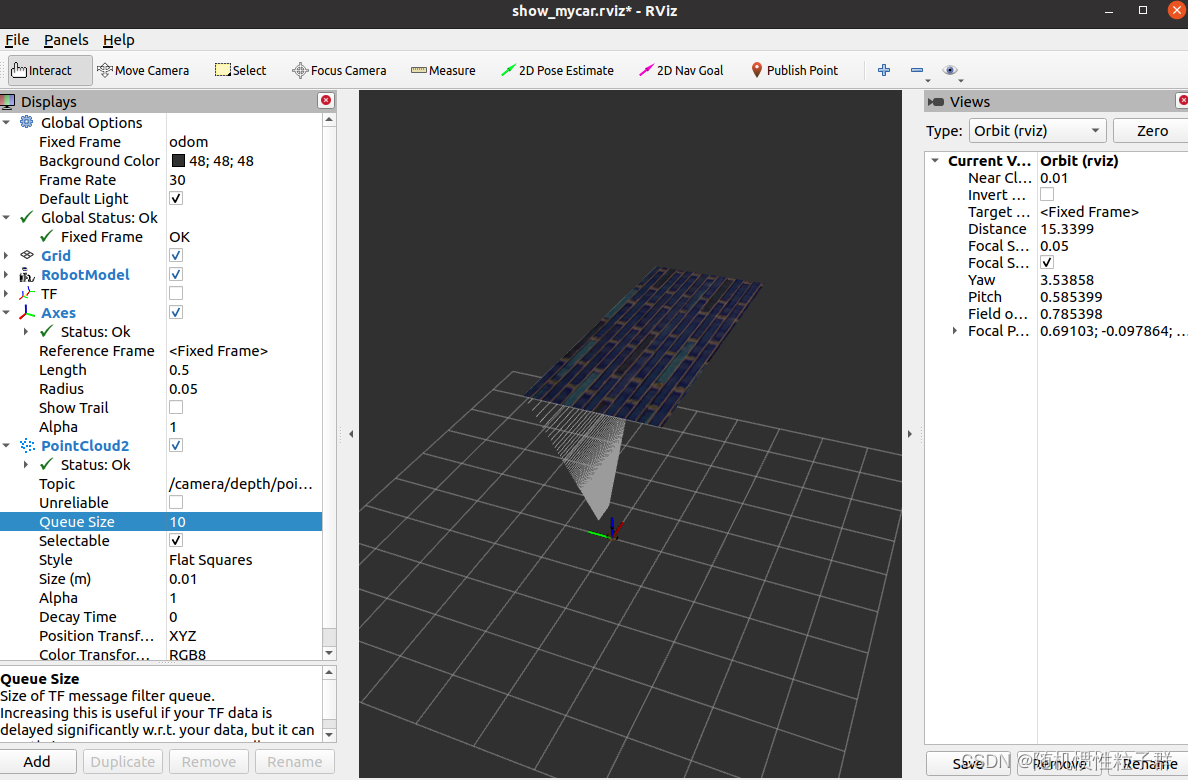Image resolution: width=1188 pixels, height=780 pixels.
Task: Enable Show Trail checkbox
Action: (x=176, y=407)
